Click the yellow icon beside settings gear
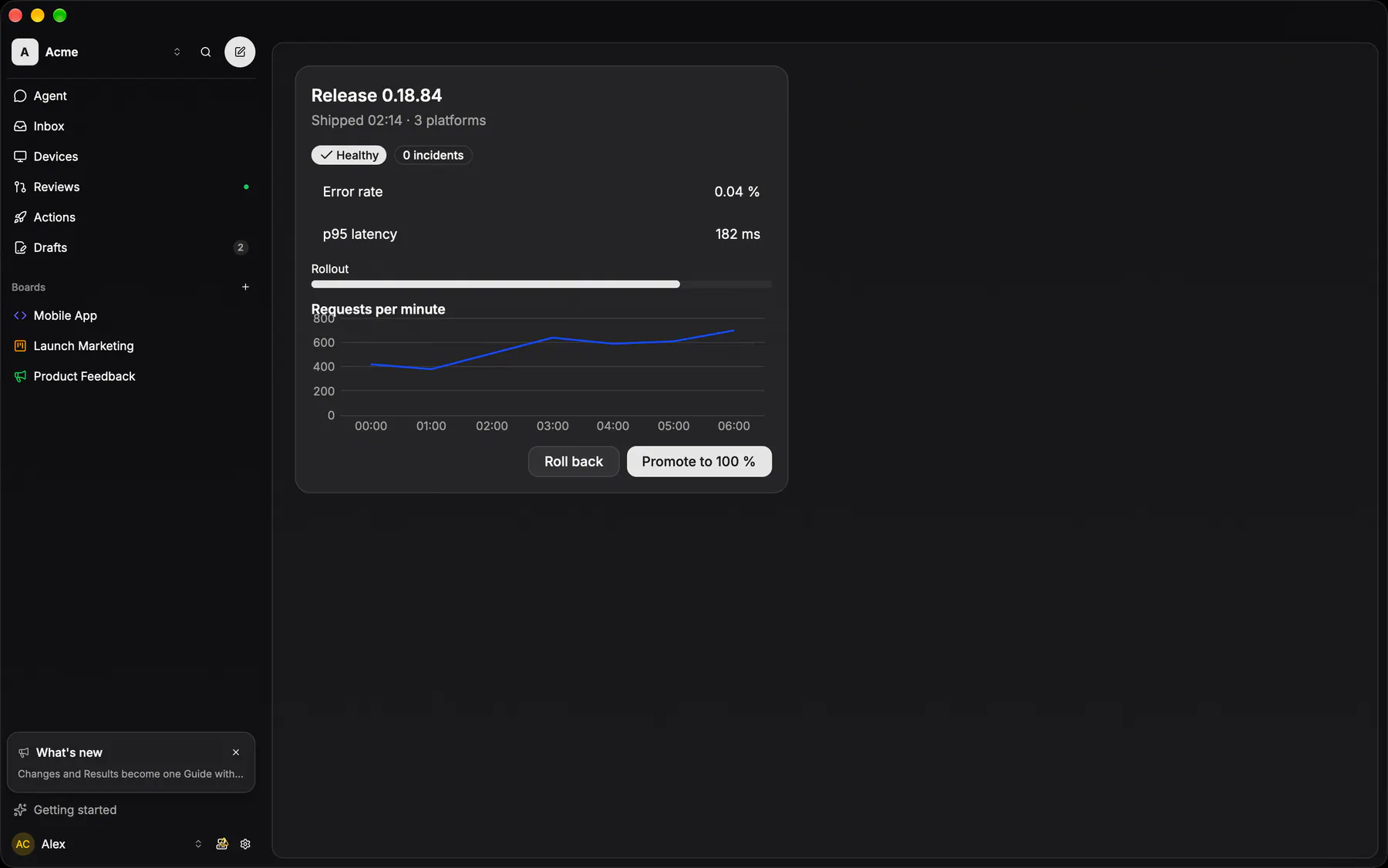Viewport: 1388px width, 868px height. tap(222, 844)
